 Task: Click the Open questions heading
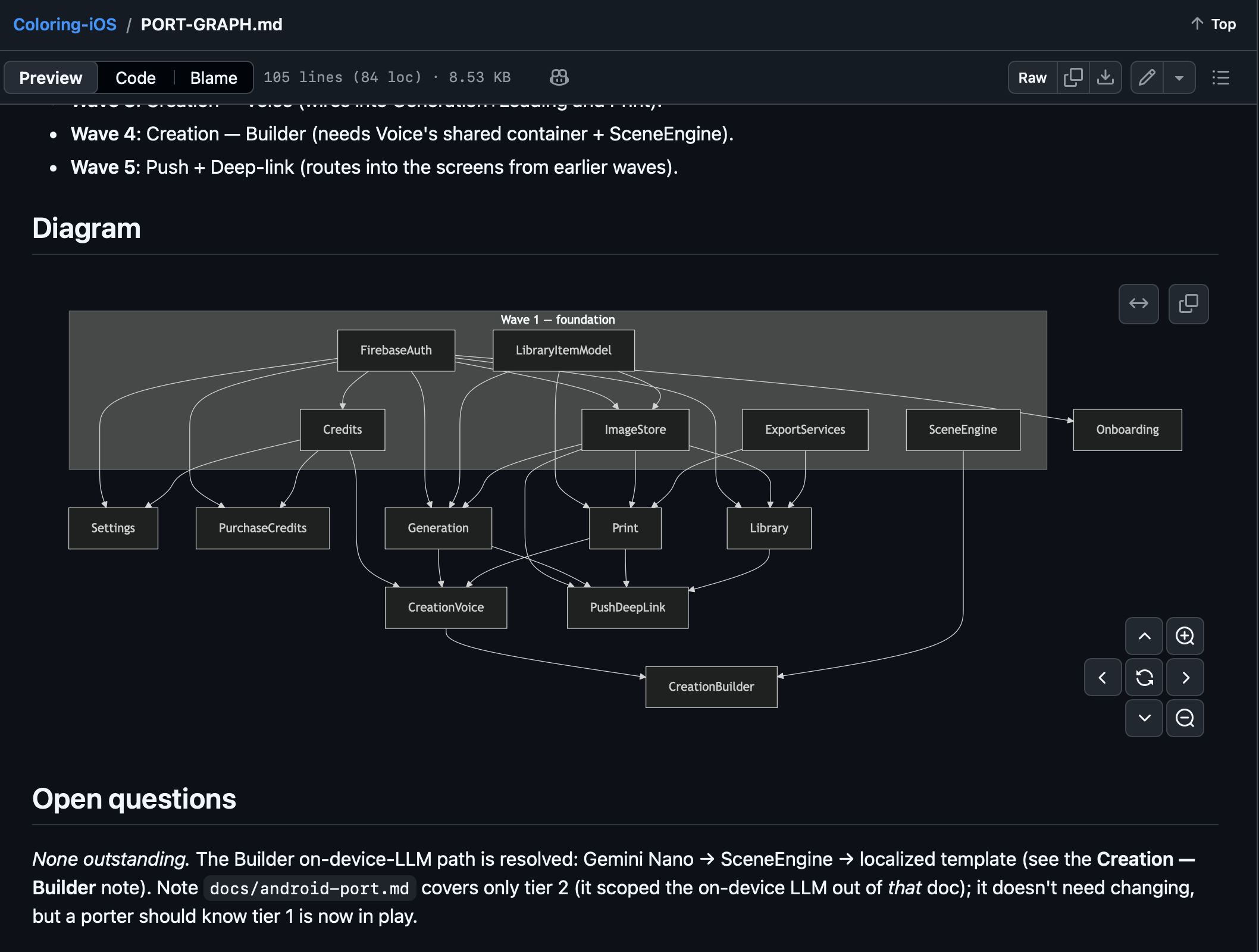[134, 799]
